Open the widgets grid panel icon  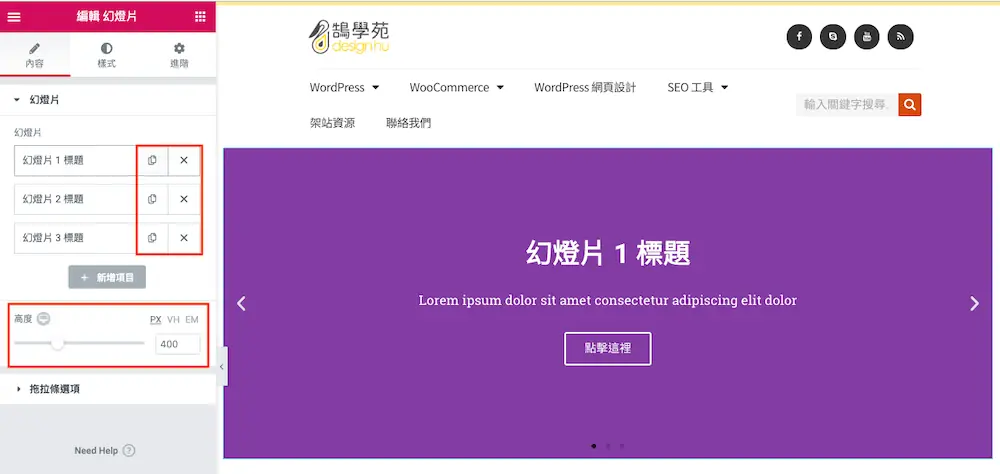pyautogui.click(x=200, y=17)
